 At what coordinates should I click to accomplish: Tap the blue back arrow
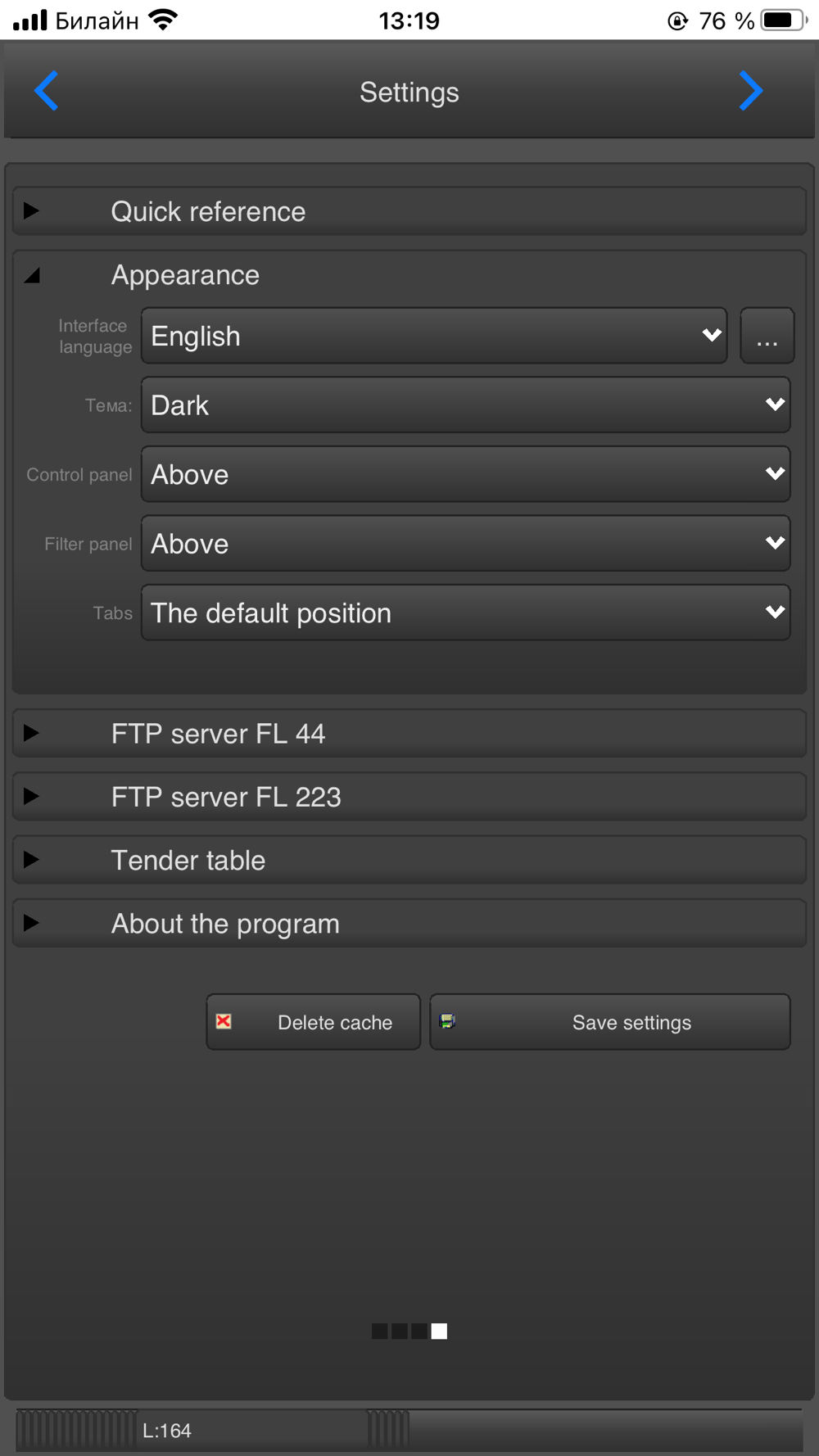tap(47, 91)
